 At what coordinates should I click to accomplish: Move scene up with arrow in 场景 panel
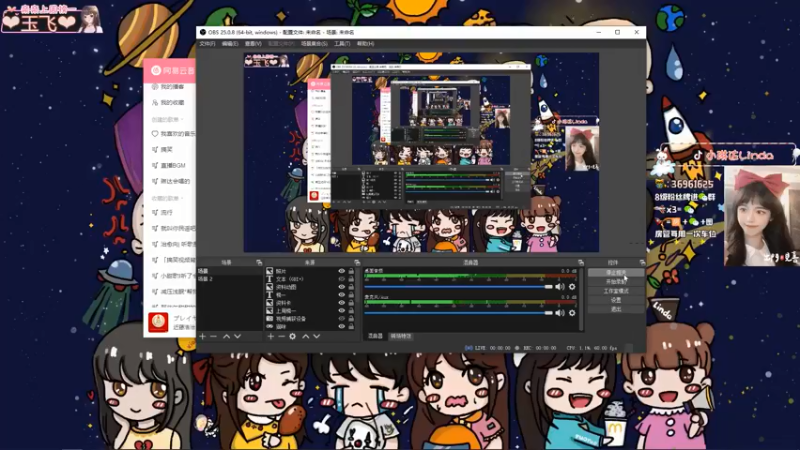pos(226,337)
